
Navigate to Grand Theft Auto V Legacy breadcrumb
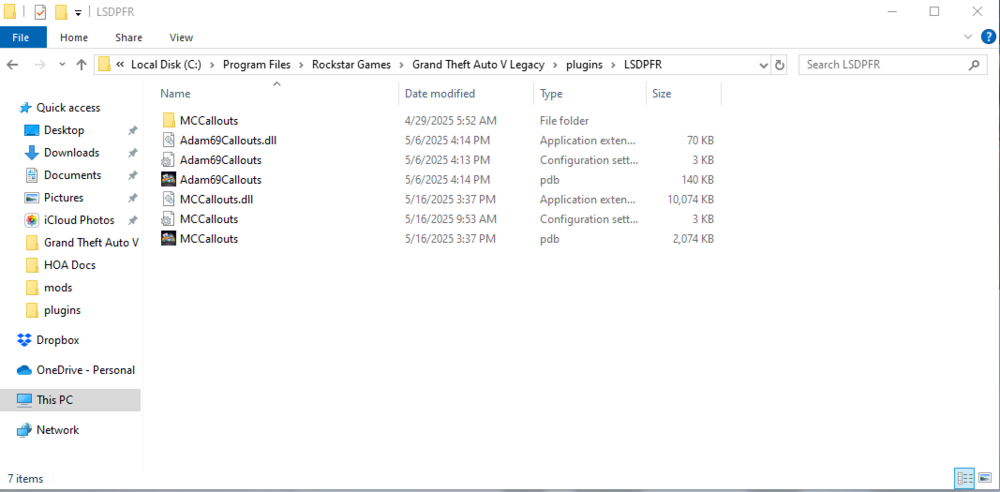[x=478, y=64]
